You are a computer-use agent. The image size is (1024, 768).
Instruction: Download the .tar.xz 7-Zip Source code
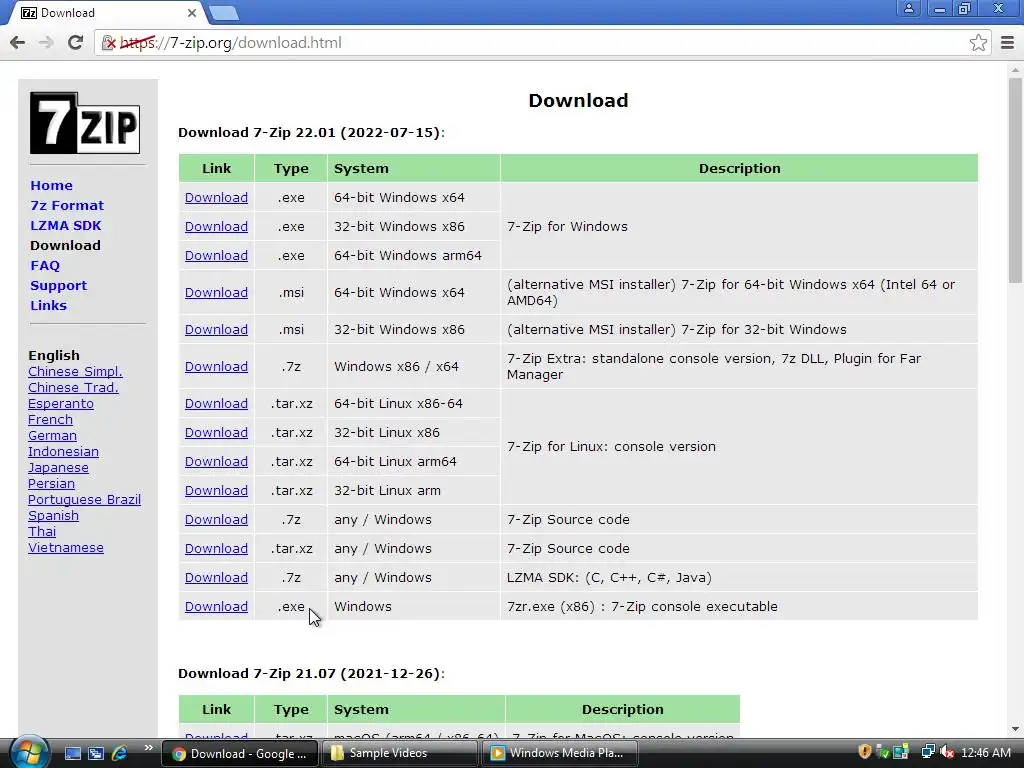click(216, 549)
